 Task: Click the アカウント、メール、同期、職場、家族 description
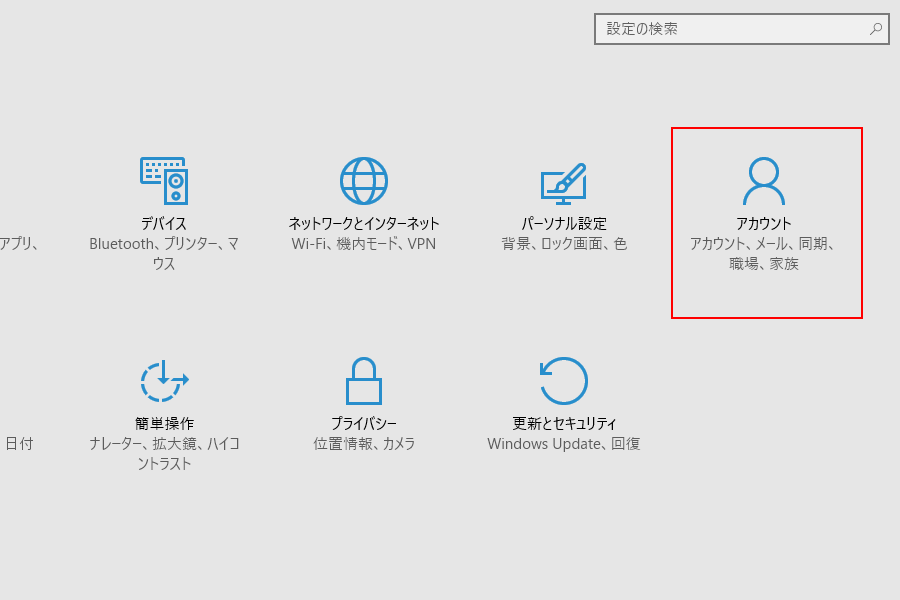point(764,254)
